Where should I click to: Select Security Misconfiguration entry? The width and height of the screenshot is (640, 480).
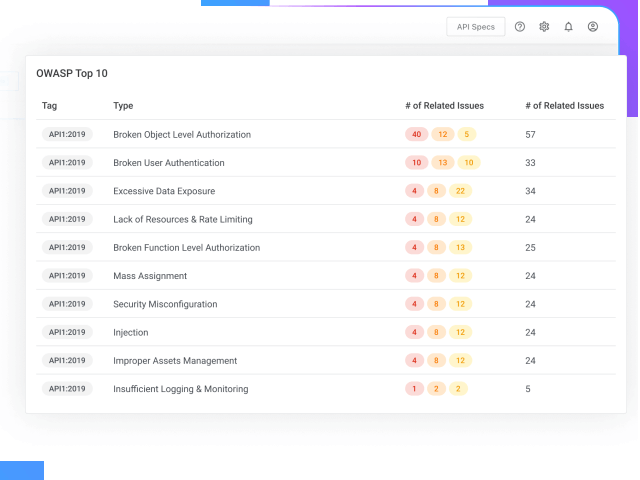click(x=326, y=304)
